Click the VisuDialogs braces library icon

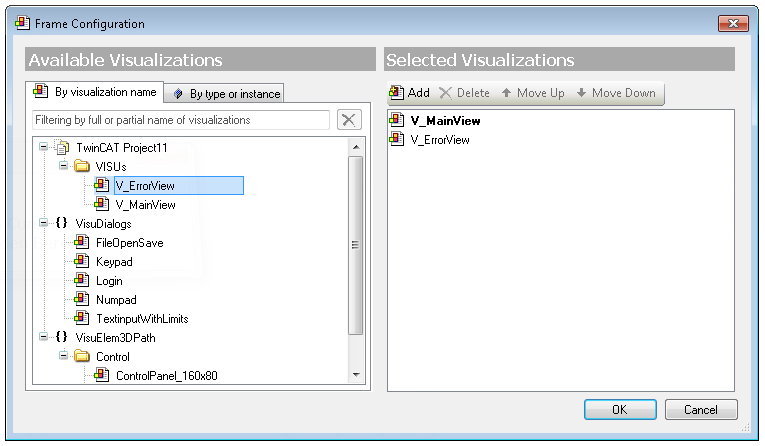click(x=61, y=223)
